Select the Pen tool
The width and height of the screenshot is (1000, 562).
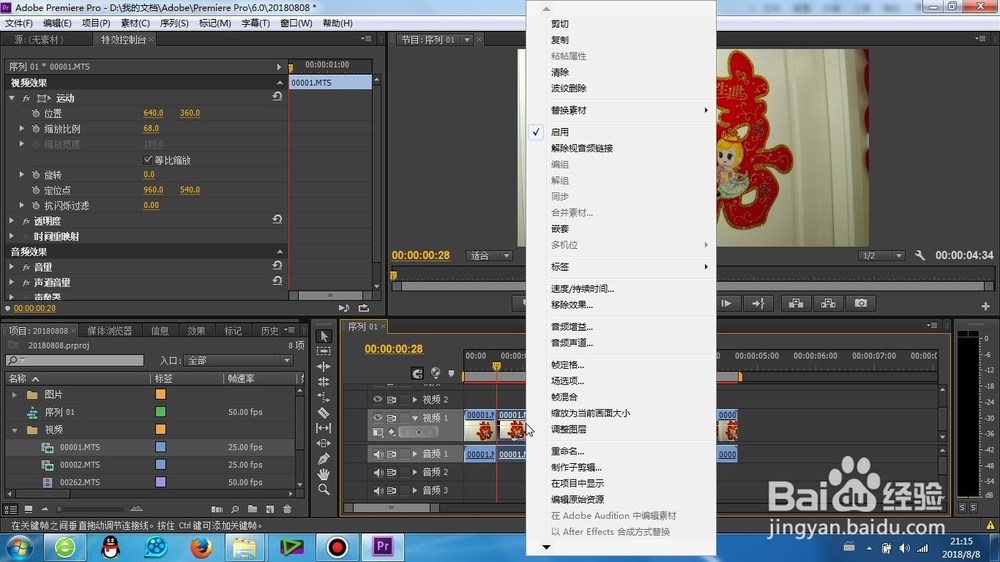tap(324, 459)
